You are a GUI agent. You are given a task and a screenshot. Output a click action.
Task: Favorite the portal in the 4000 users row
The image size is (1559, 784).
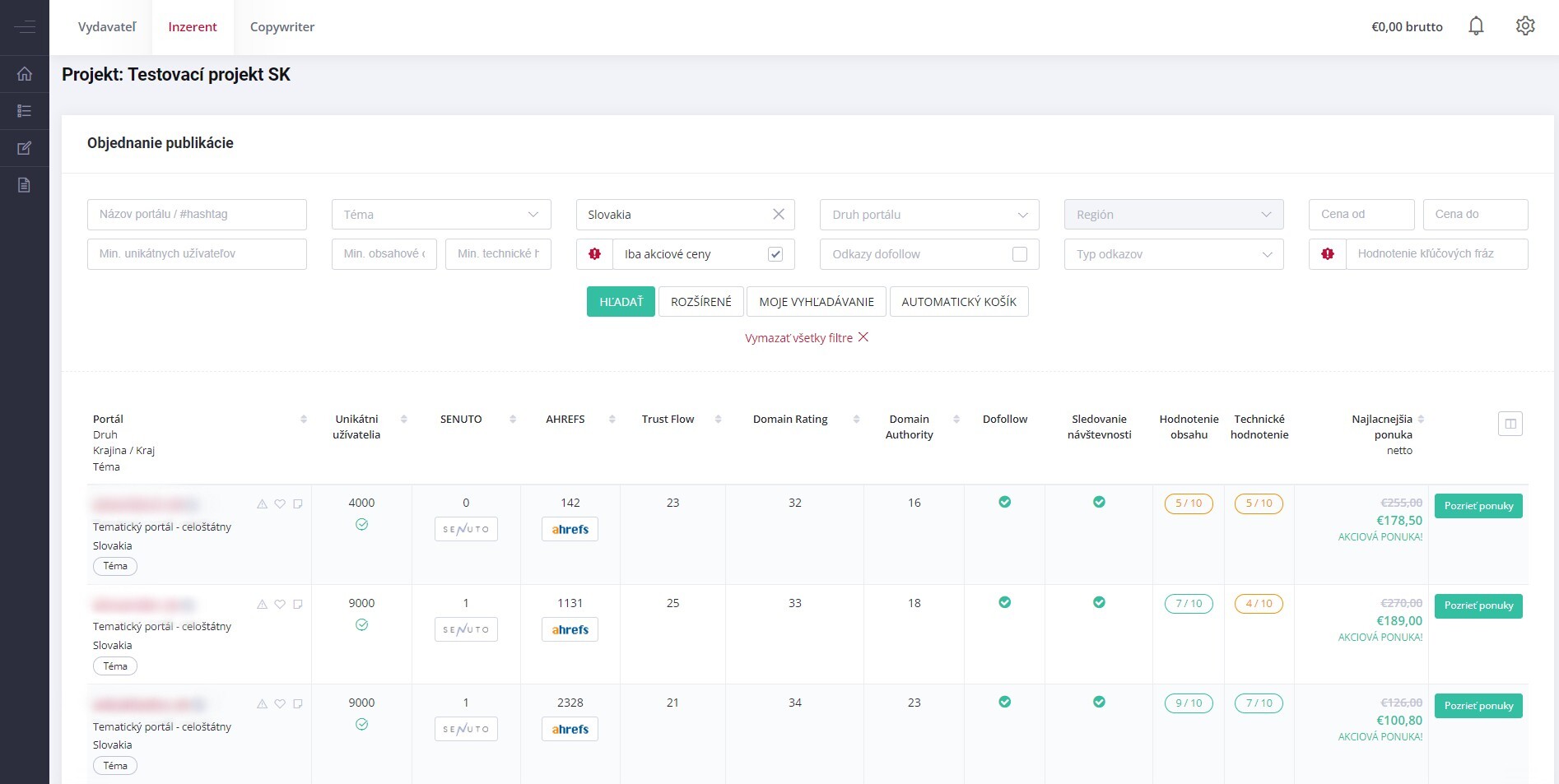(280, 503)
